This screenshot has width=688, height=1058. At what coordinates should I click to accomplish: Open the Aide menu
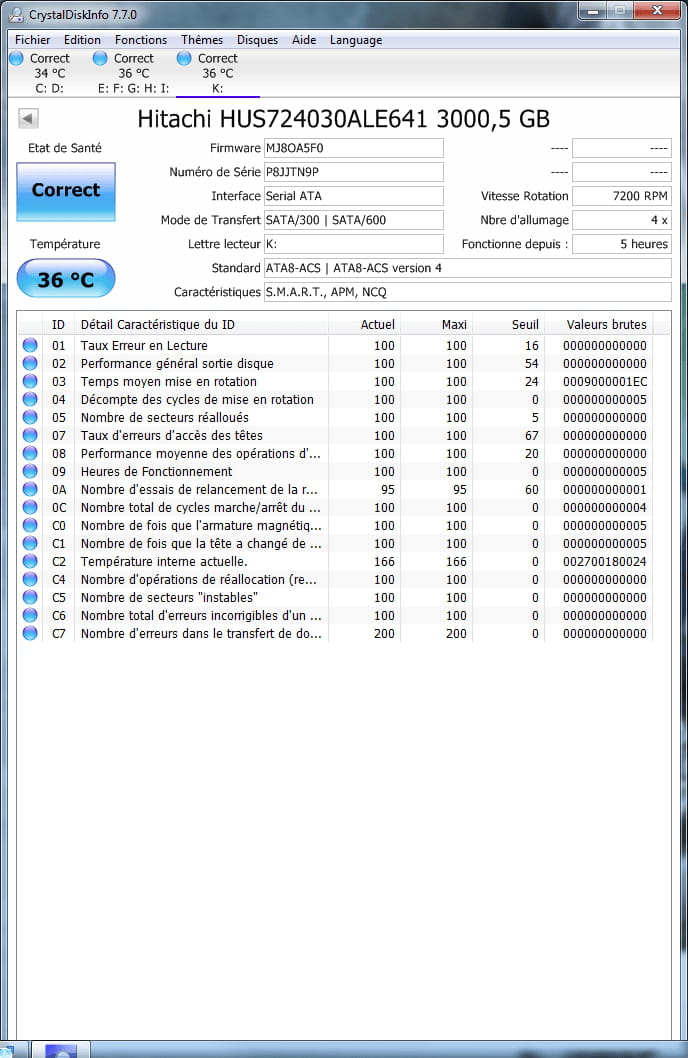click(304, 40)
